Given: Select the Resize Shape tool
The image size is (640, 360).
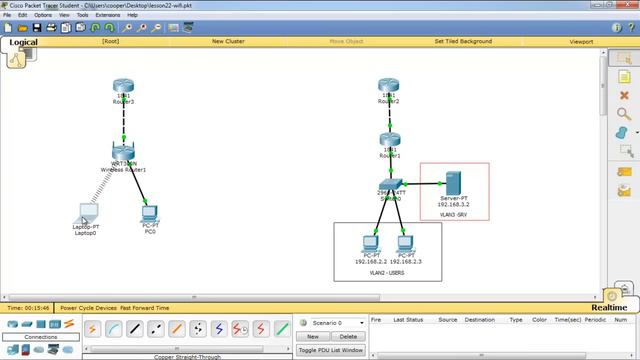Looking at the screenshot, I should [x=626, y=151].
